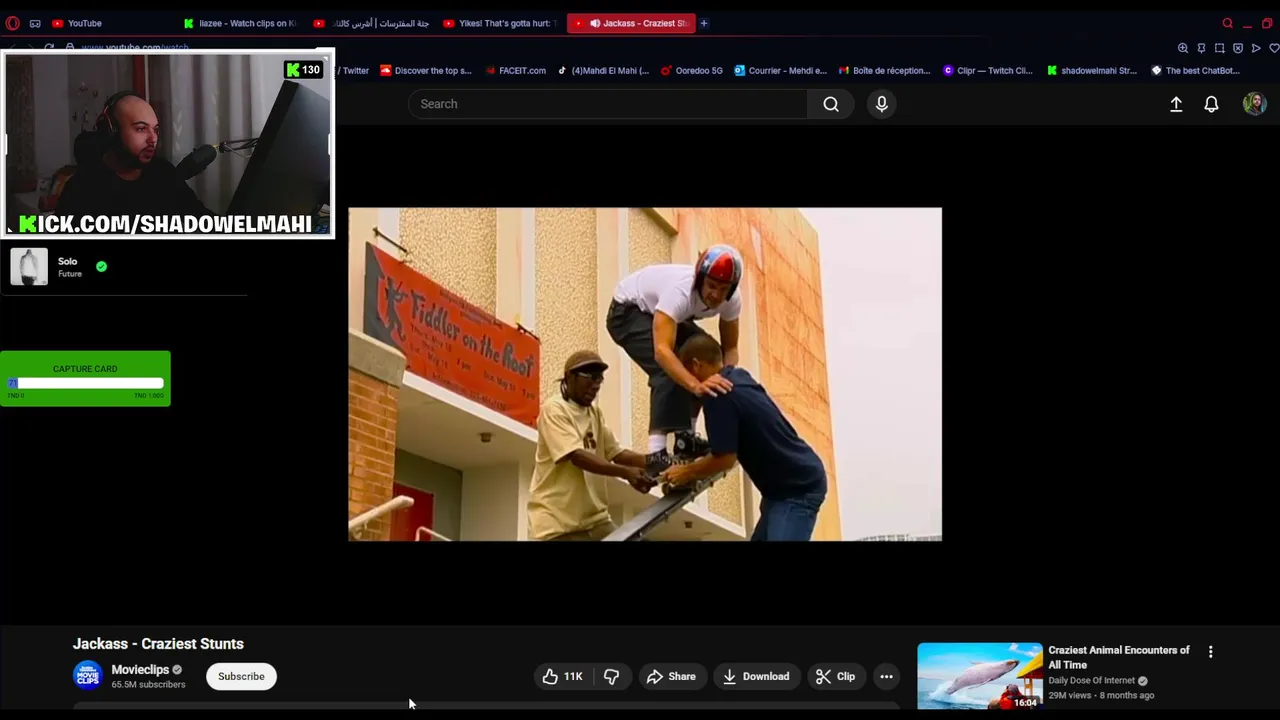Open the Opera workspaces icon beside the menu
The image size is (1280, 720).
tap(35, 23)
